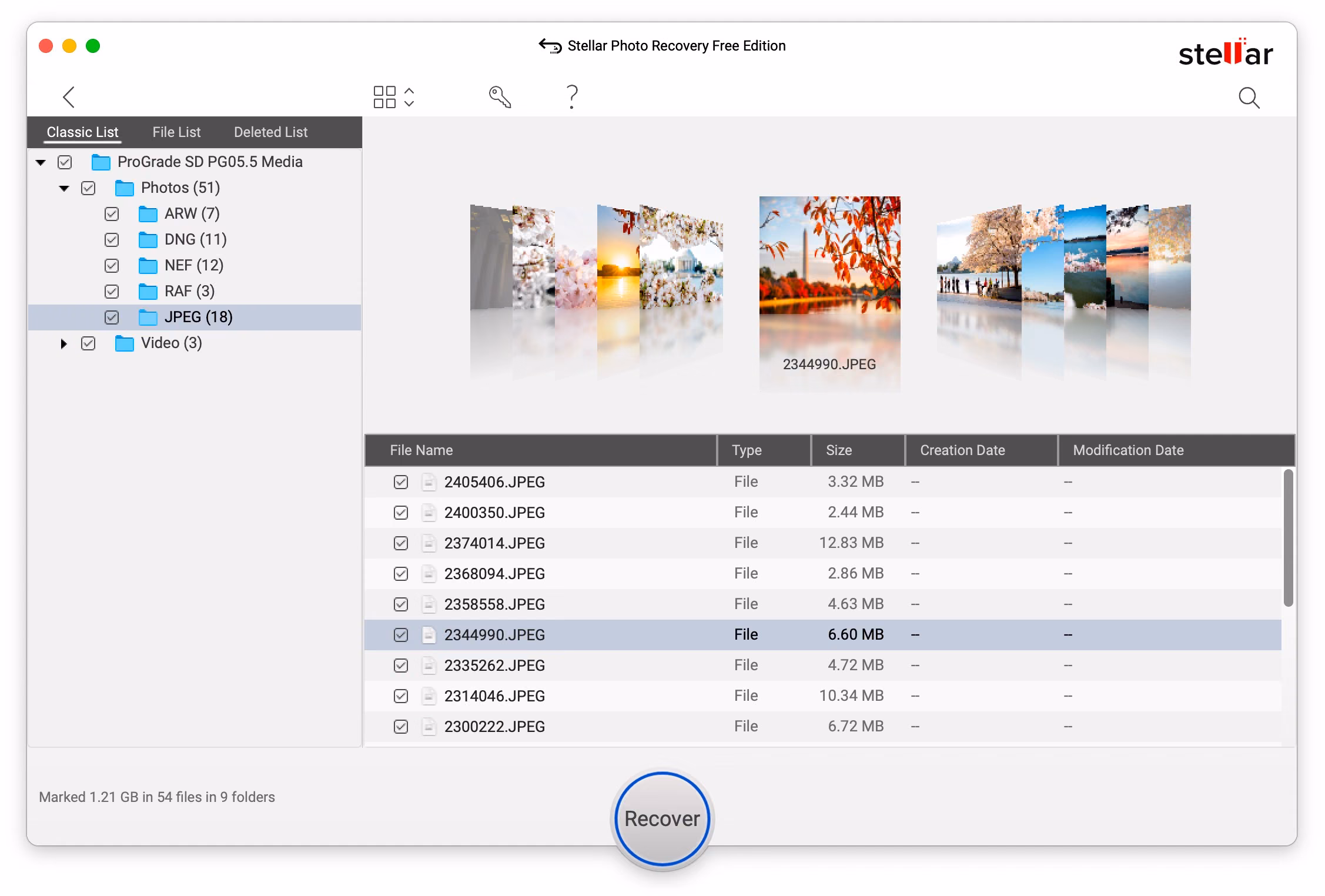Click file icon of 2400350.JPEG
Viewport: 1325px width, 896px height.
pyautogui.click(x=429, y=513)
